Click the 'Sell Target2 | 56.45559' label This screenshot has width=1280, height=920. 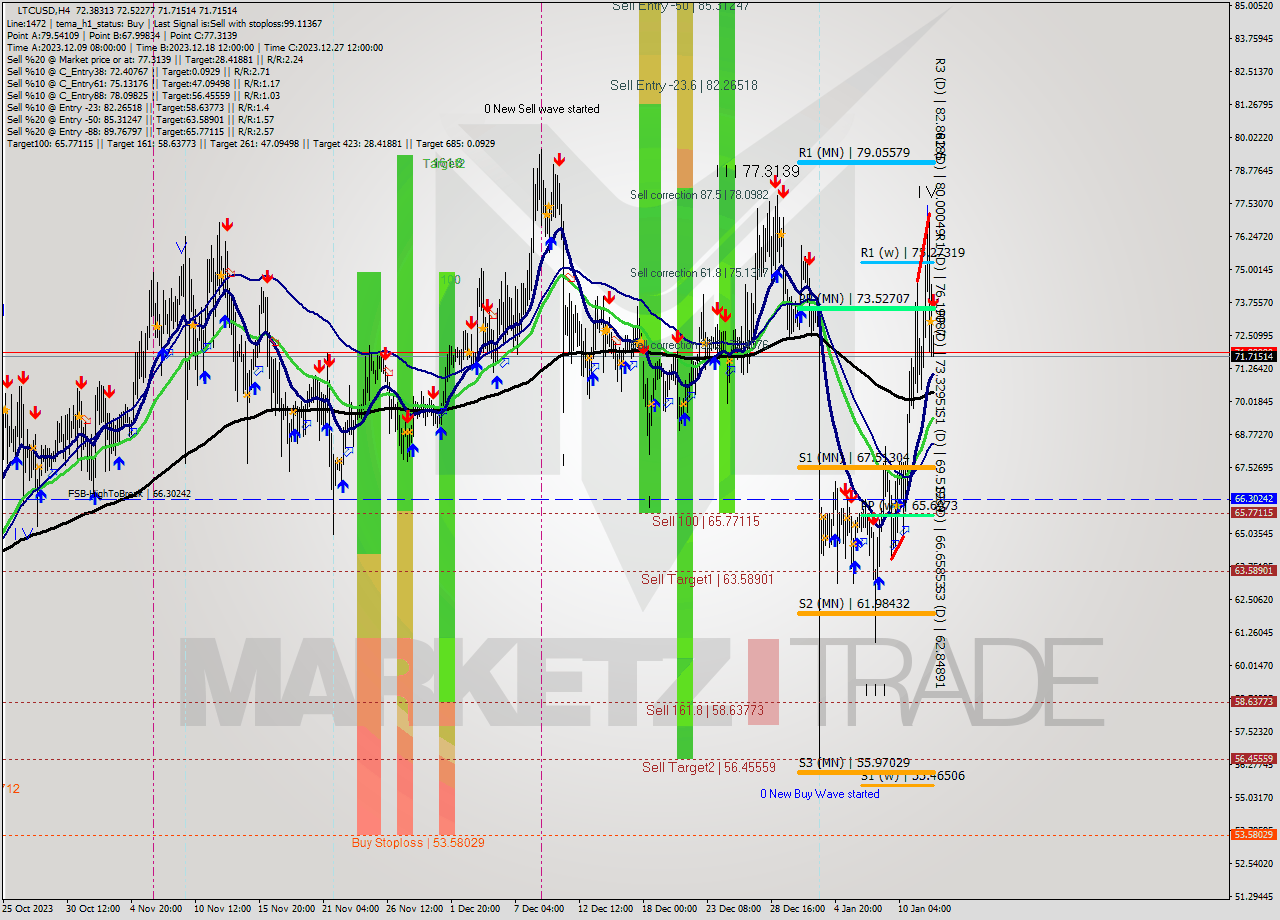[x=709, y=767]
